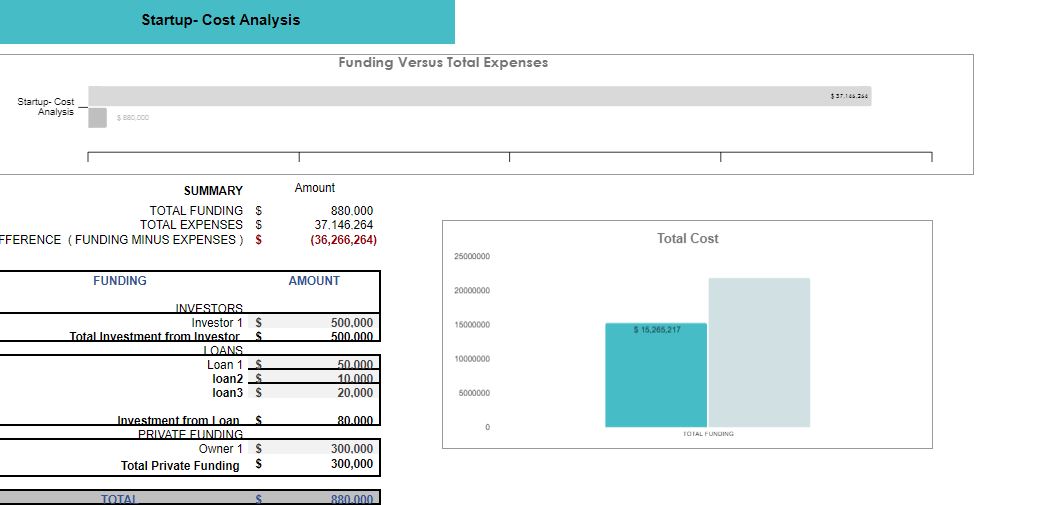Select the 880,000 total funding summary value

pyautogui.click(x=352, y=211)
